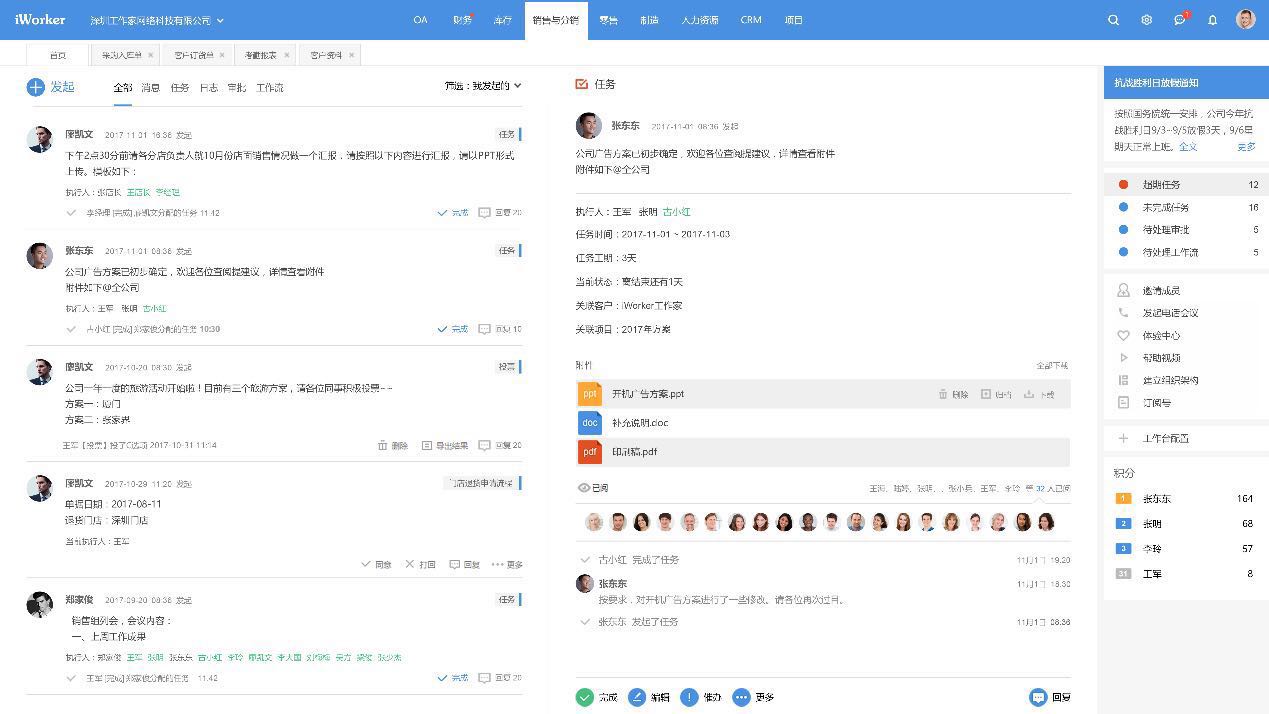Open the 人力资源 top menu
The height and width of the screenshot is (714, 1269).
[x=700, y=20]
